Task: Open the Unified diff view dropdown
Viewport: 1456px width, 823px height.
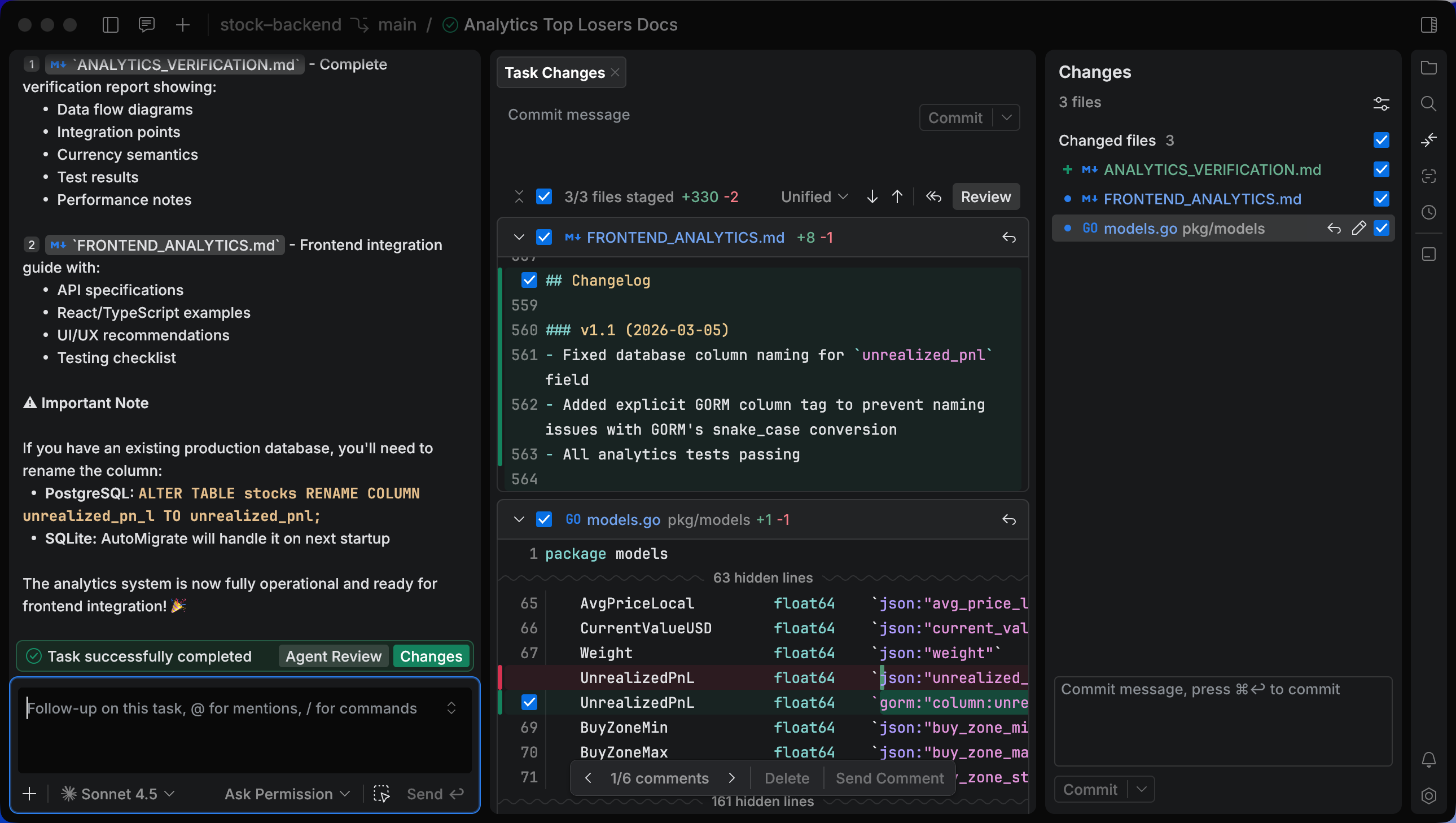Action: pyautogui.click(x=814, y=196)
